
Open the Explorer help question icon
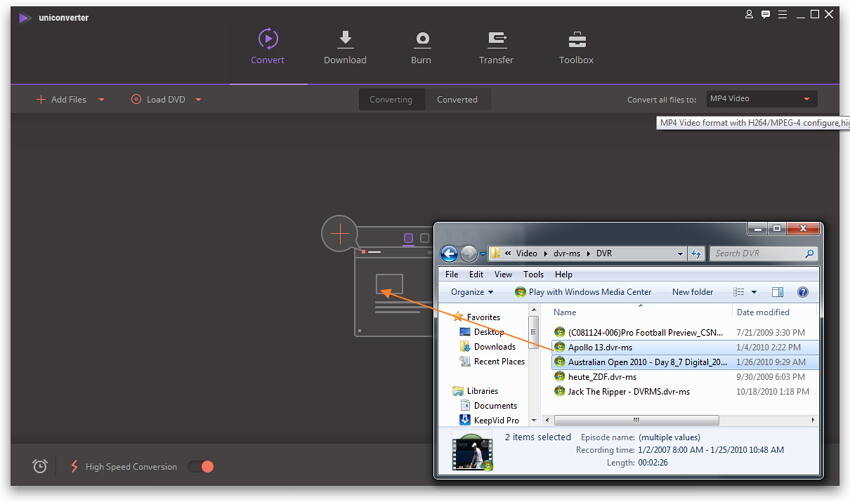(803, 292)
